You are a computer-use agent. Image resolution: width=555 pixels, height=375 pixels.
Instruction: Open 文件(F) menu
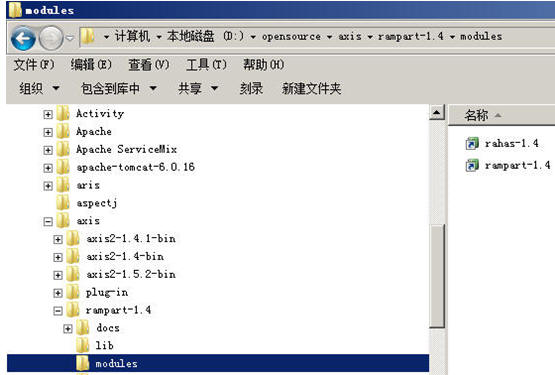34,65
